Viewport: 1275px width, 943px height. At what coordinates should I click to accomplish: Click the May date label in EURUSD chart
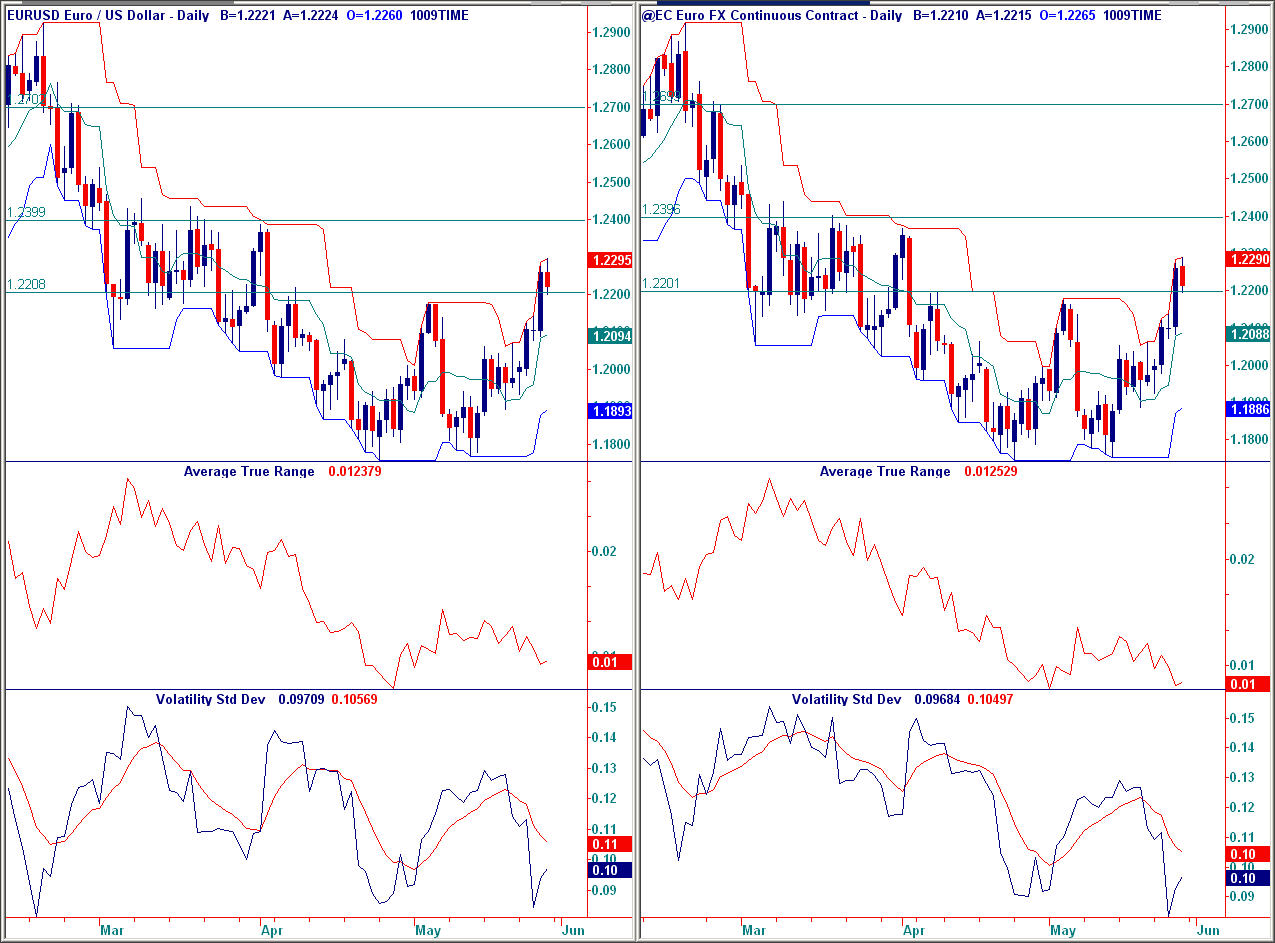point(428,930)
